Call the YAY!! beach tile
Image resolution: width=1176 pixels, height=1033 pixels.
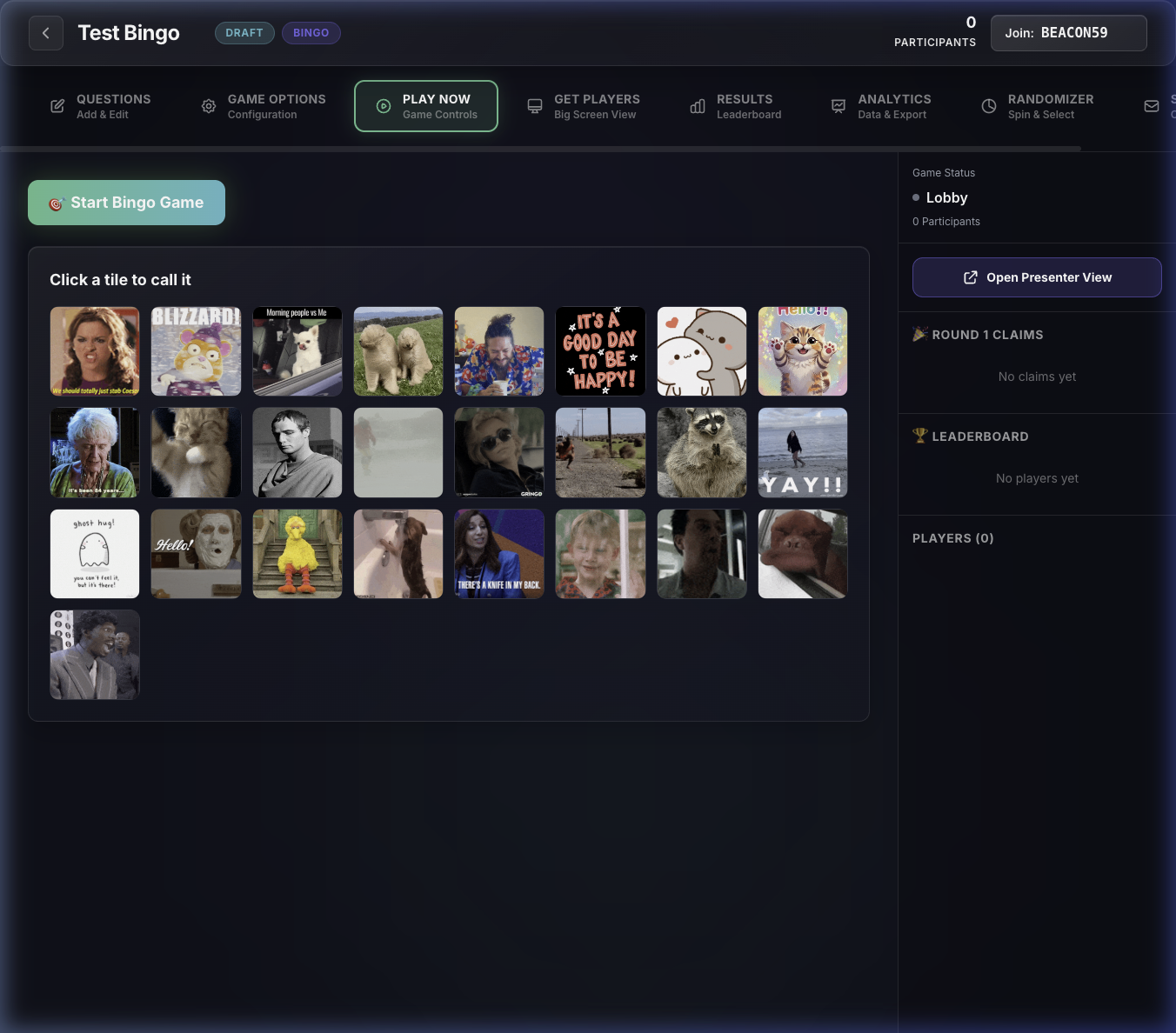(x=802, y=452)
